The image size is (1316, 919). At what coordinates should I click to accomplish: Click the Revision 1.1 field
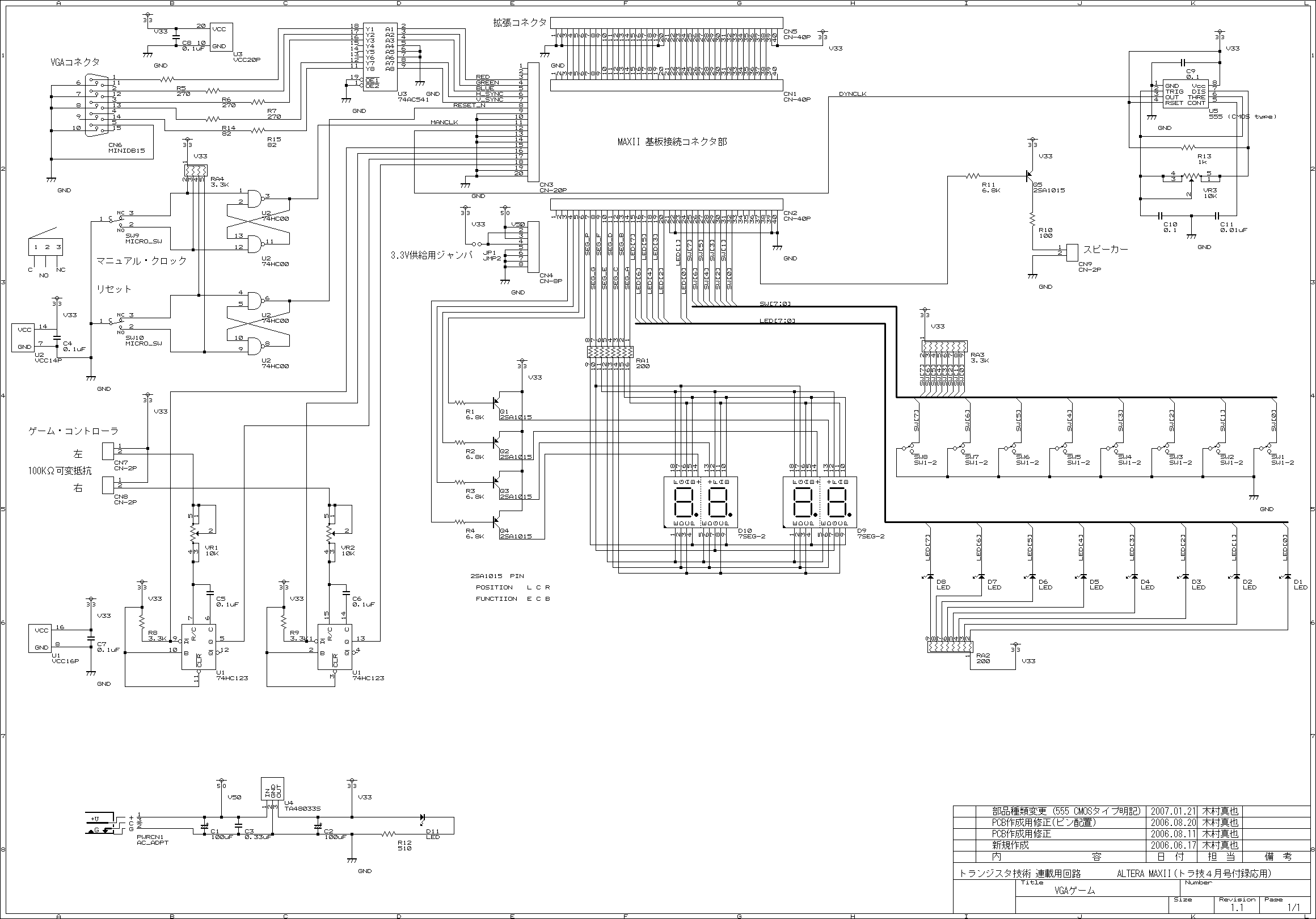click(x=1237, y=908)
